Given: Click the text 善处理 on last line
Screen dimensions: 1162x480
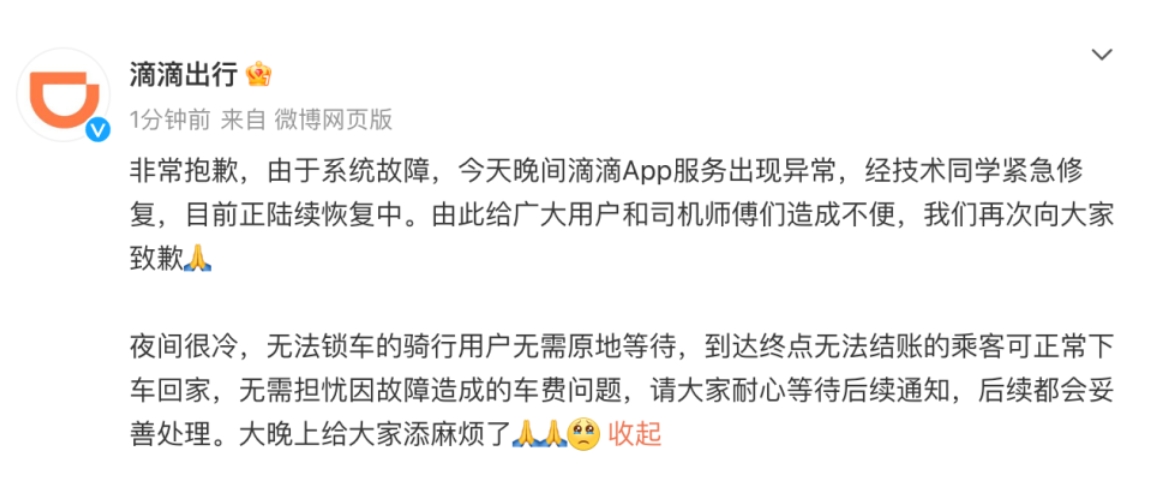Looking at the screenshot, I should click(170, 434).
